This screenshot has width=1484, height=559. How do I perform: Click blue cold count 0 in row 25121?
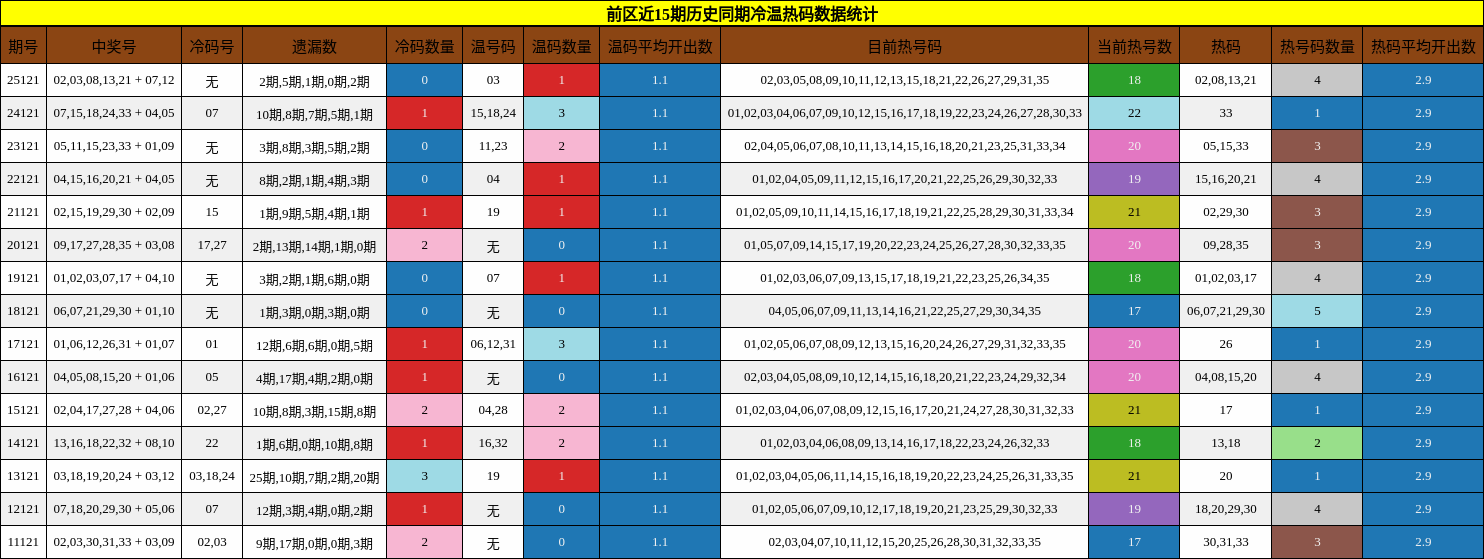click(x=424, y=80)
